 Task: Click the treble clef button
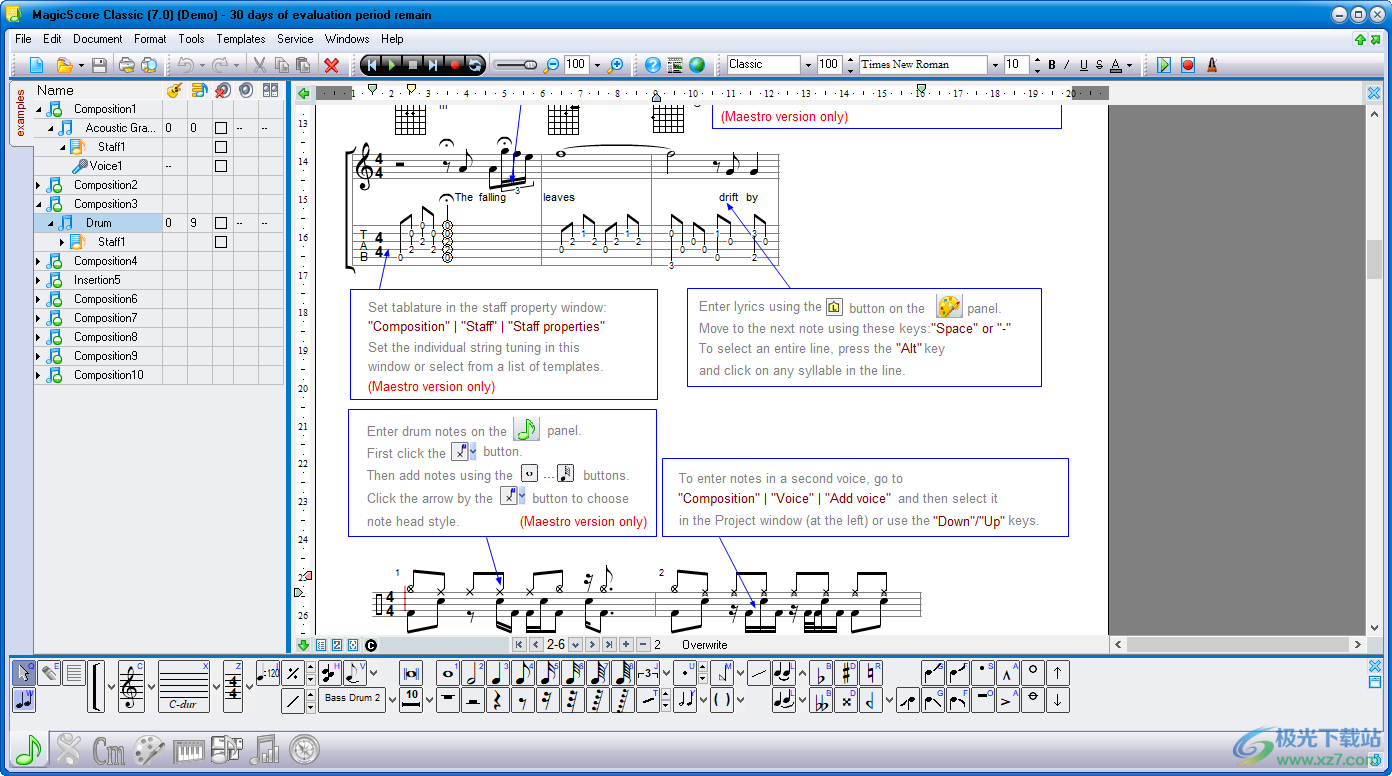tap(131, 686)
